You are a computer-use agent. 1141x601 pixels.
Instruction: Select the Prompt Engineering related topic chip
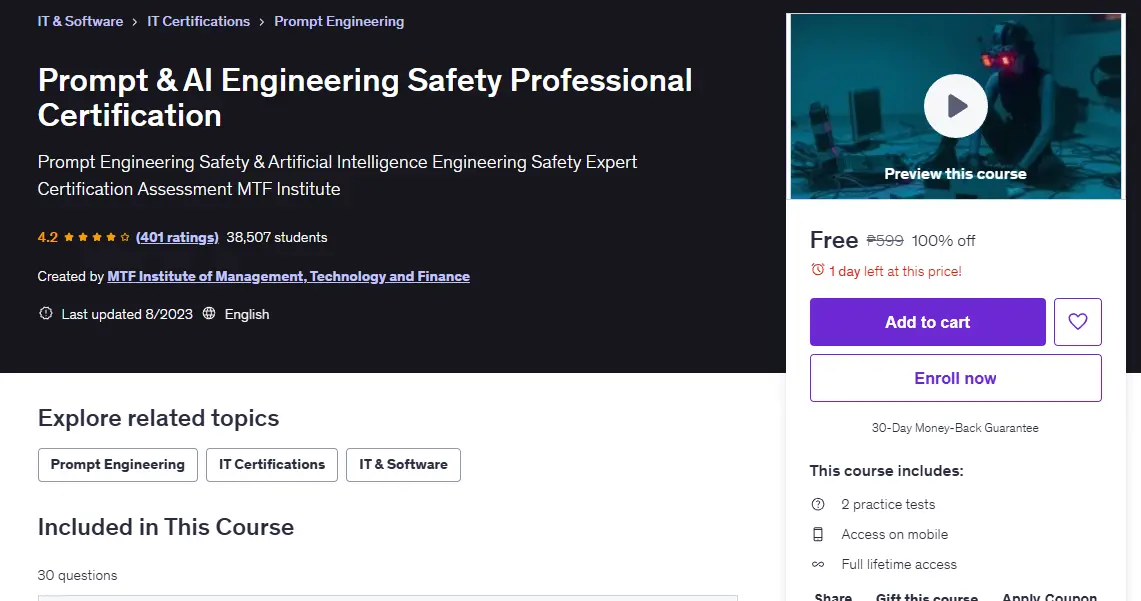tap(118, 465)
